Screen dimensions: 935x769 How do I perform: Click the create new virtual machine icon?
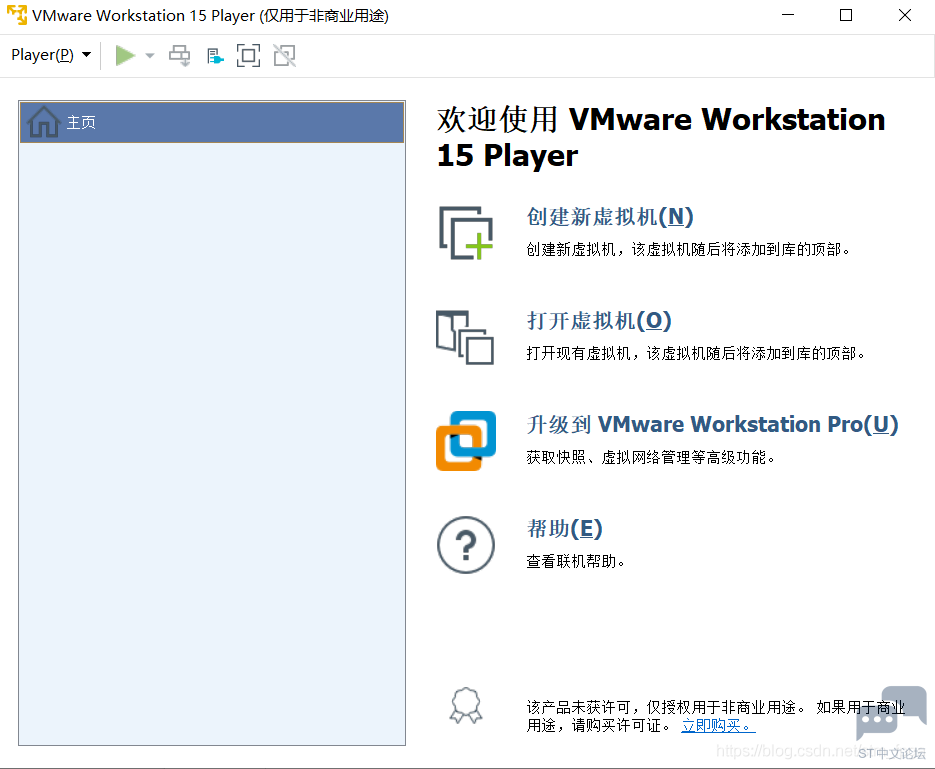click(x=466, y=233)
